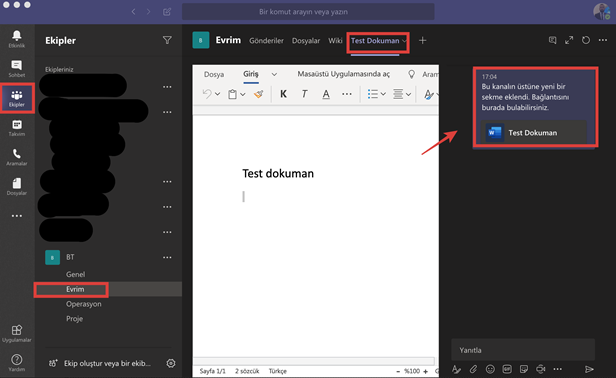
Task: Click the search command box
Action: pos(308,11)
